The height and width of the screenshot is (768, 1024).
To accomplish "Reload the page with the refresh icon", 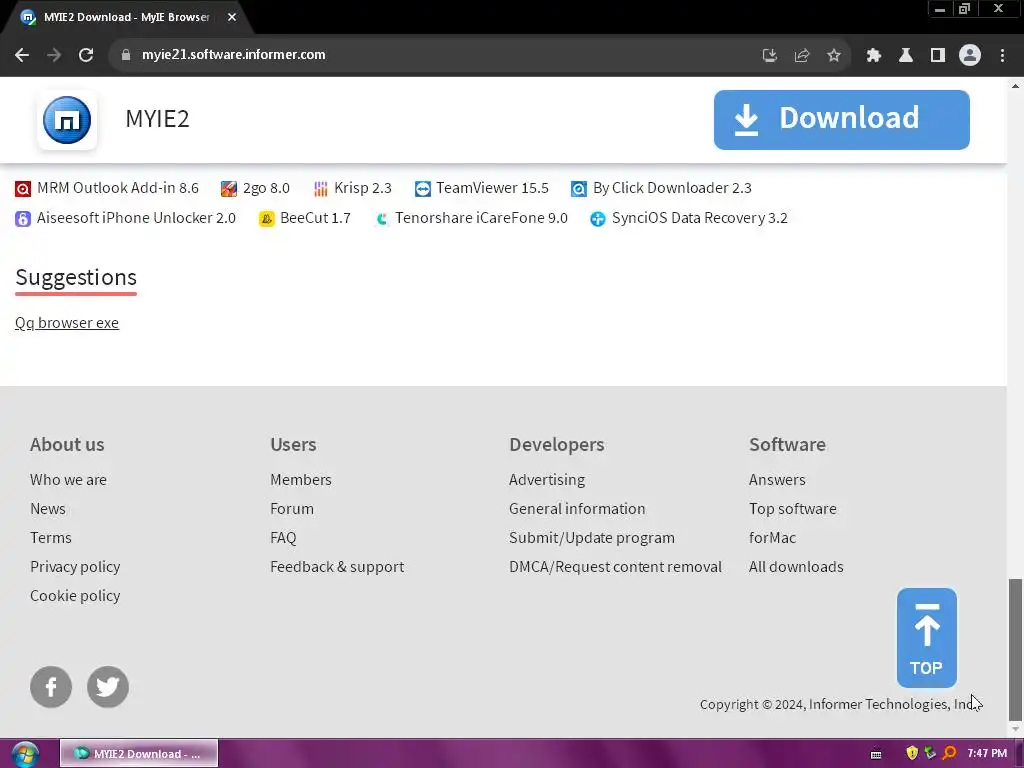I will (x=86, y=55).
